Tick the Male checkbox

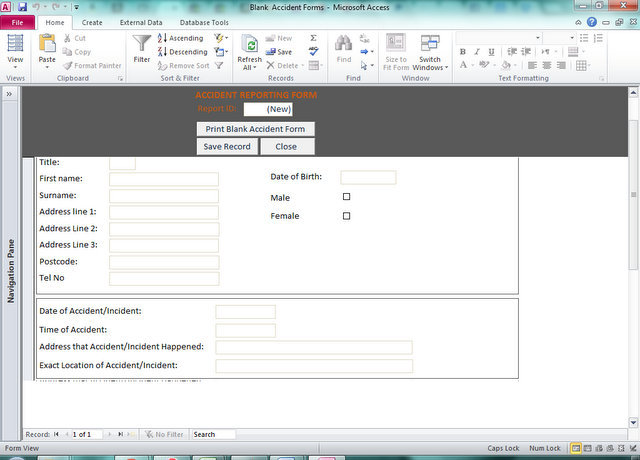(347, 197)
